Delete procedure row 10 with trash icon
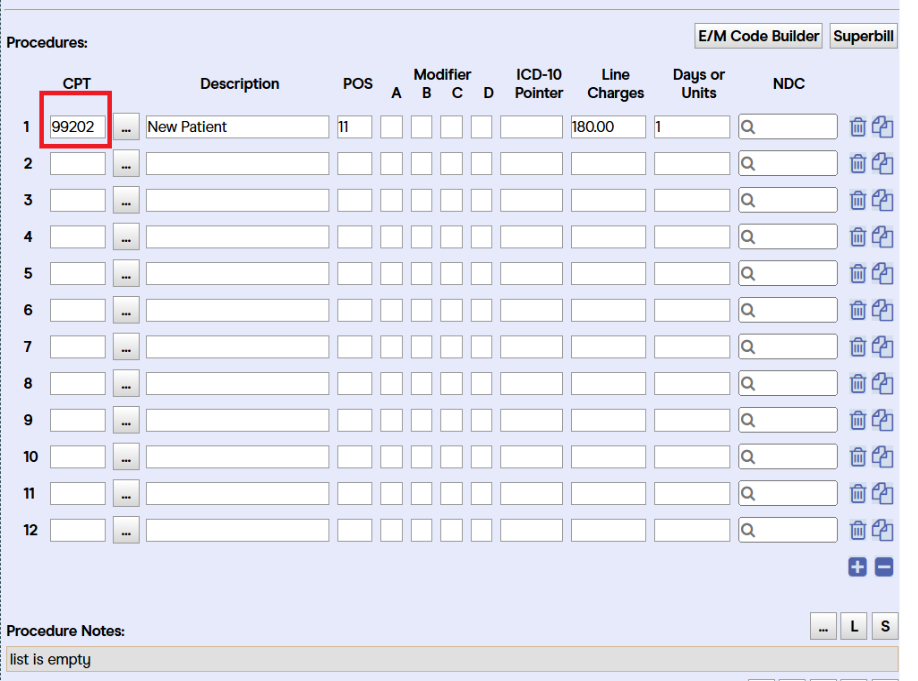 click(x=858, y=457)
